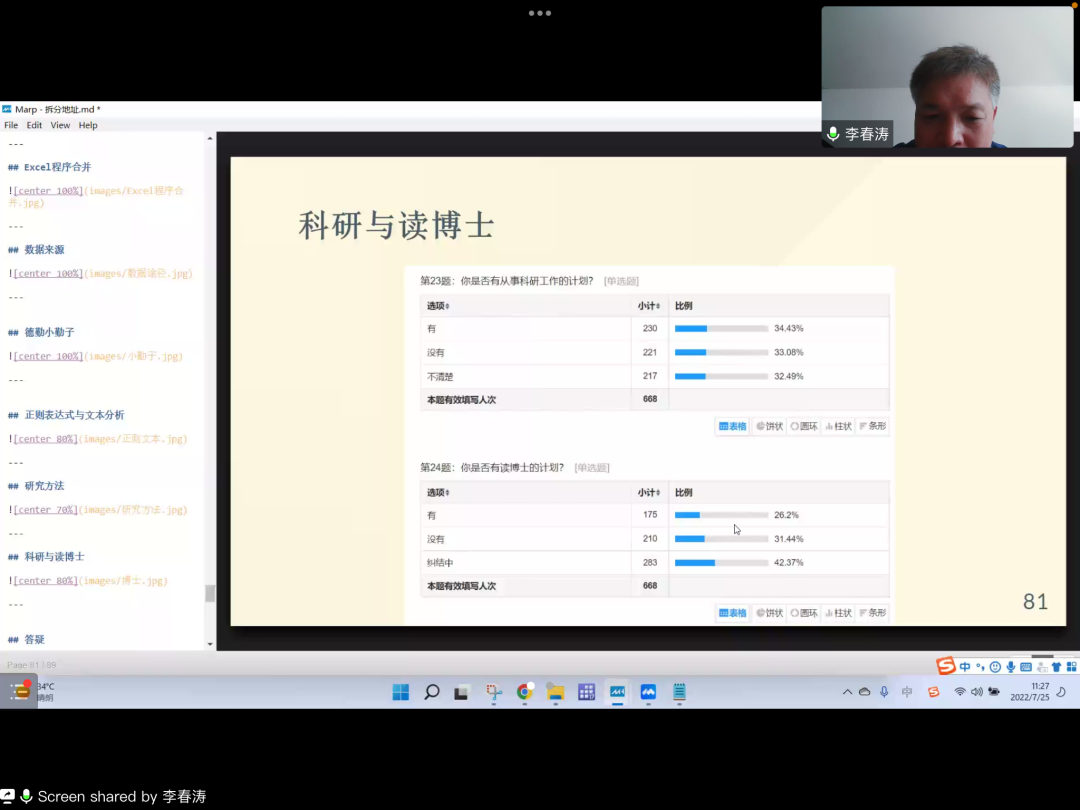Select 条形 chart under question 24
This screenshot has width=1080, height=810.
873,613
